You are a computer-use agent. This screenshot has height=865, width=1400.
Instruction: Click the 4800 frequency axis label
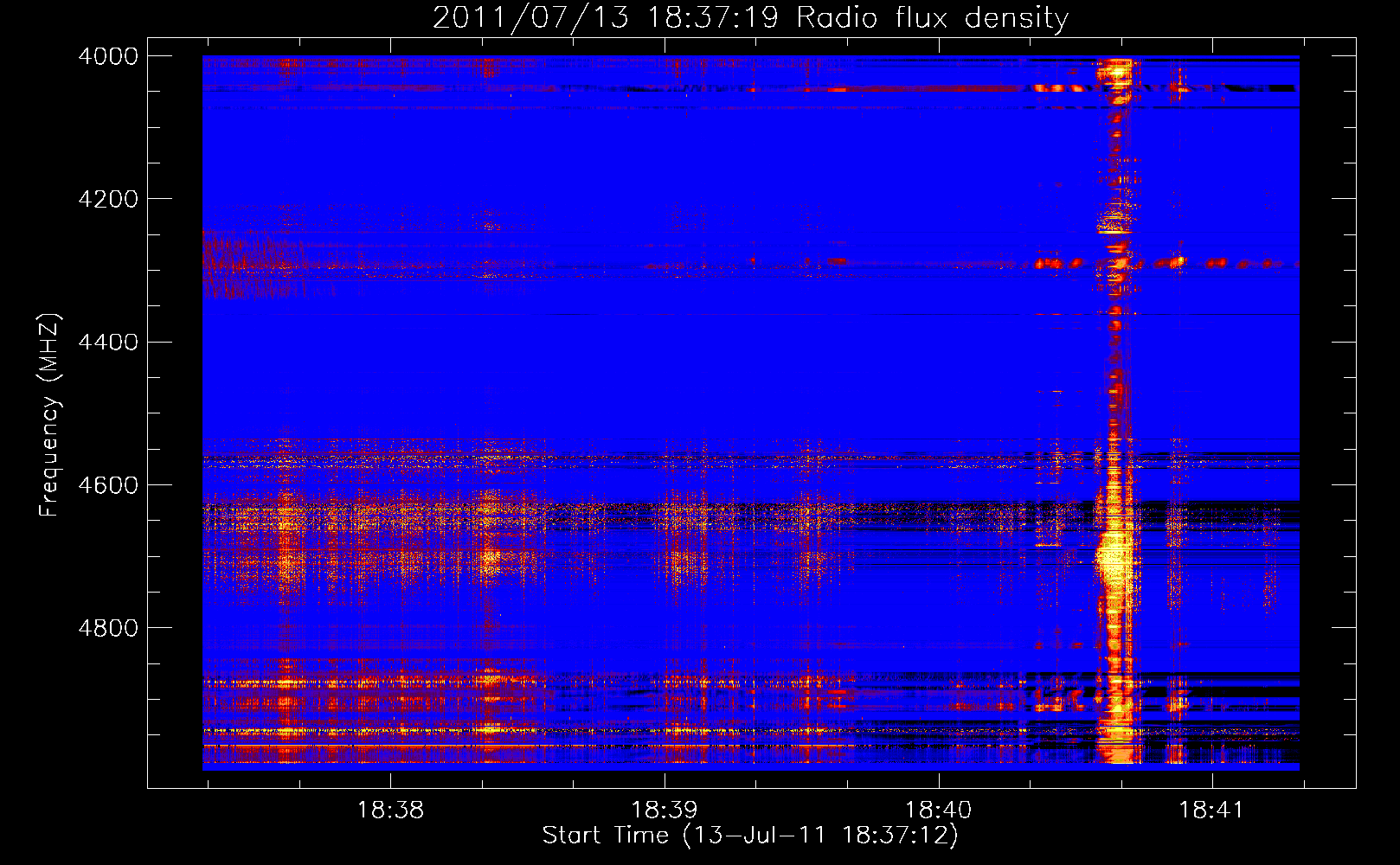coord(108,628)
